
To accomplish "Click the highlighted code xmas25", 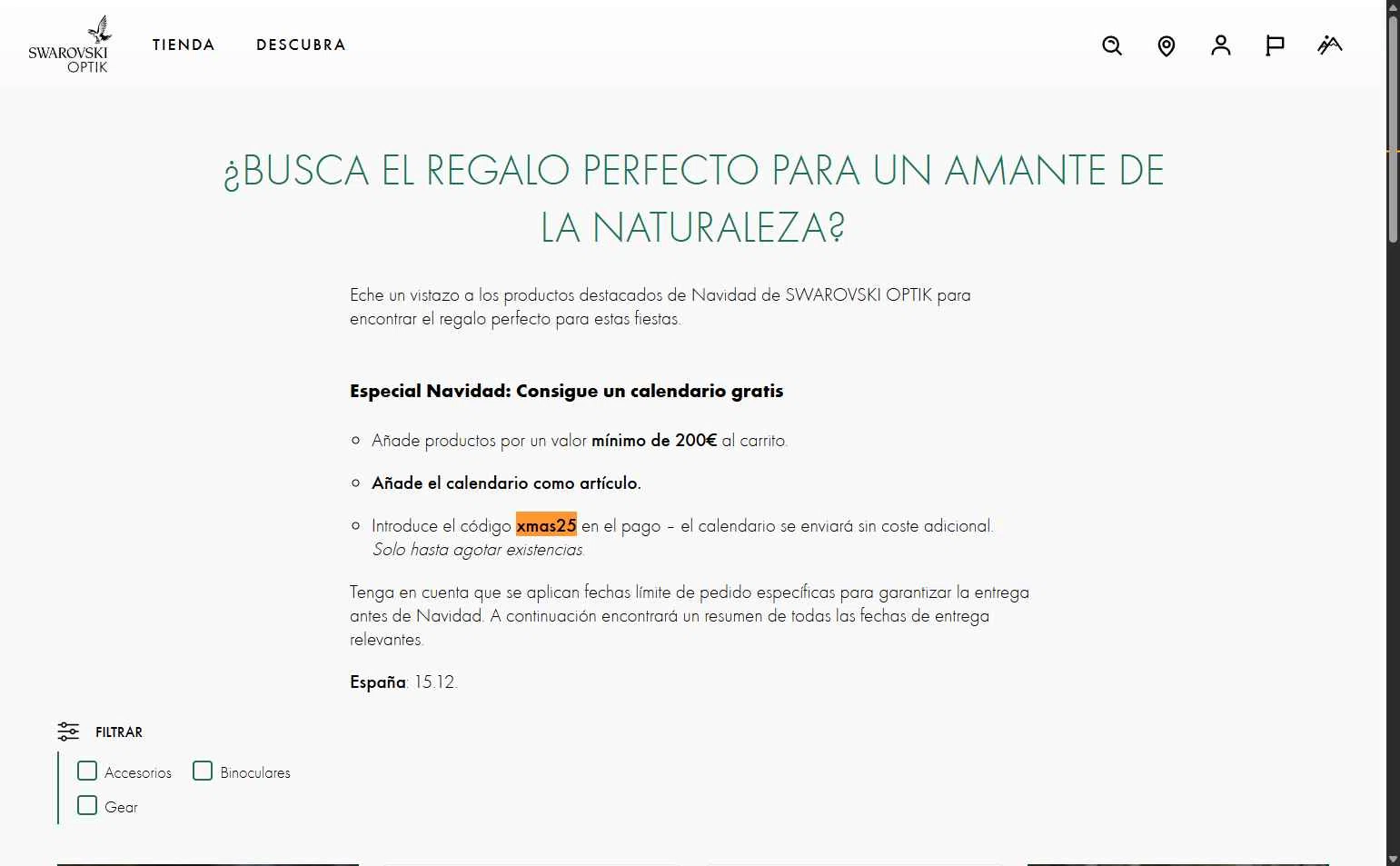I will (x=546, y=525).
